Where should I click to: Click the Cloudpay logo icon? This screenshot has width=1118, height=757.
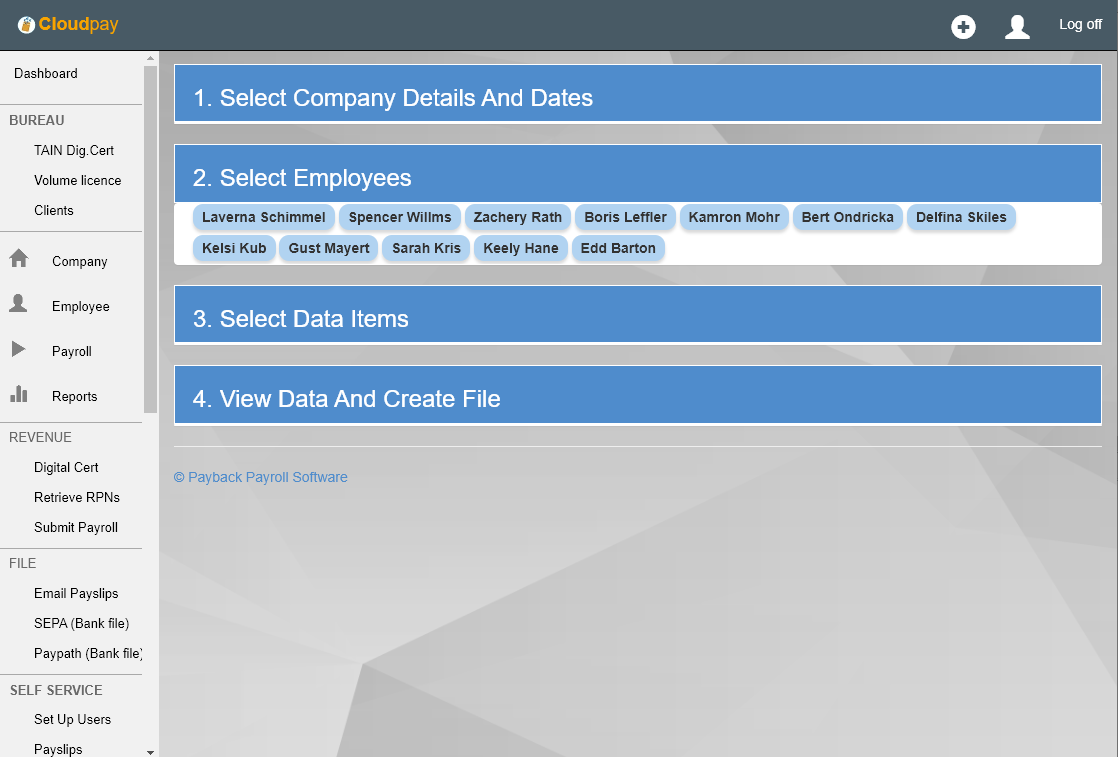tap(26, 25)
